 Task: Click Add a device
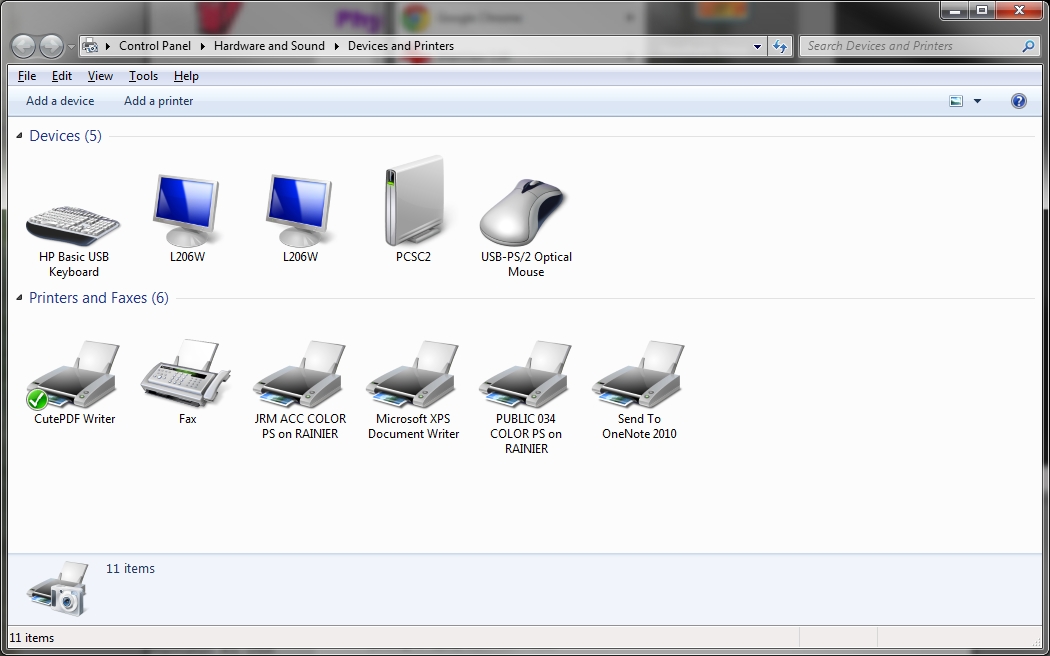click(x=60, y=100)
